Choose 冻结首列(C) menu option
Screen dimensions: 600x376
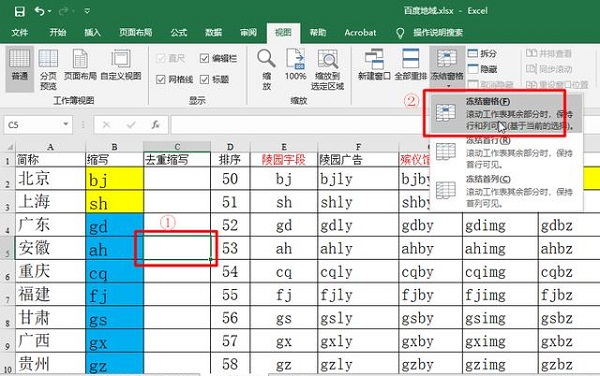click(x=506, y=190)
